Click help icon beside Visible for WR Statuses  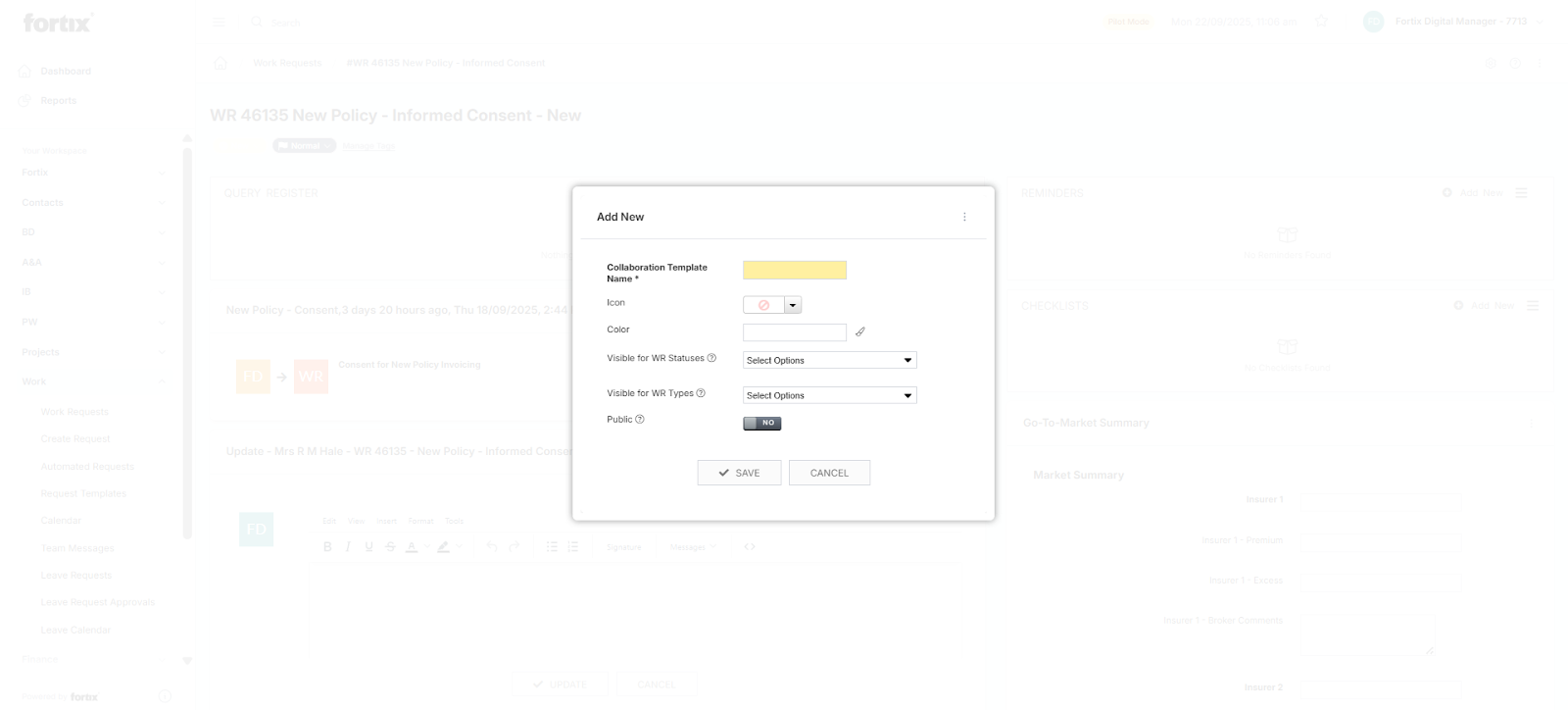point(711,358)
